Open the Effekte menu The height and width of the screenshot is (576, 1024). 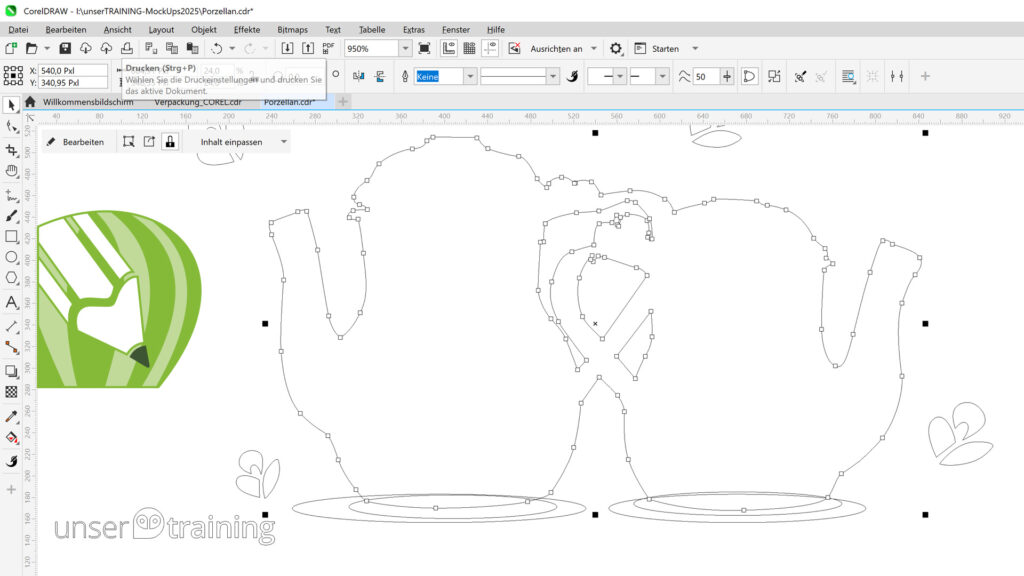247,29
